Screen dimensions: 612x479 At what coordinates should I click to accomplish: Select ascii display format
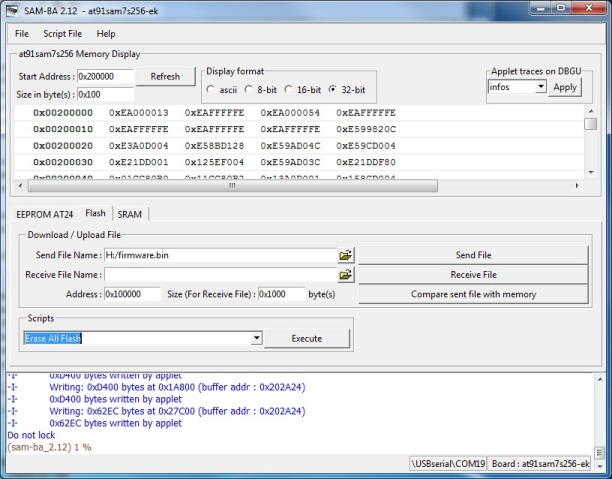click(x=210, y=89)
